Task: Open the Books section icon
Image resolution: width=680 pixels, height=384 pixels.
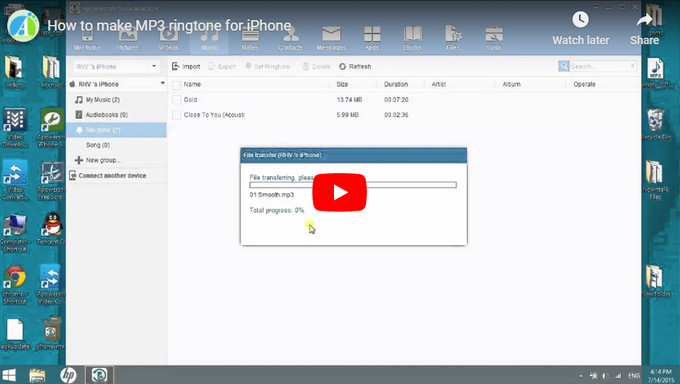Action: point(412,34)
